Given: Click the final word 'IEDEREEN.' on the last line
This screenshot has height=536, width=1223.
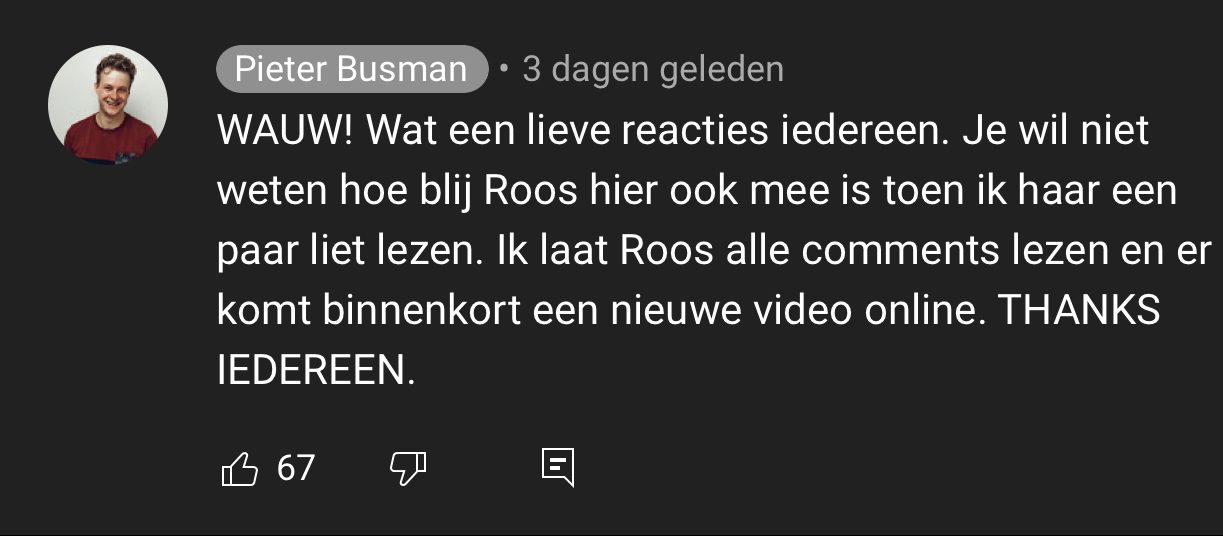Looking at the screenshot, I should (x=315, y=371).
